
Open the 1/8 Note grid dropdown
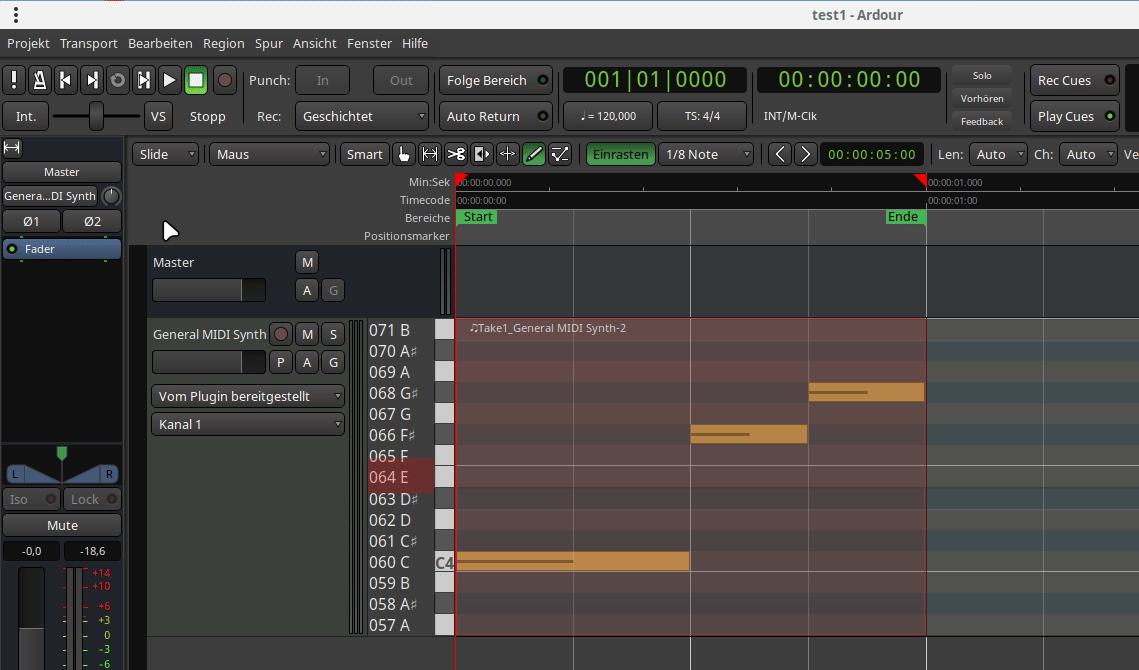[x=706, y=154]
